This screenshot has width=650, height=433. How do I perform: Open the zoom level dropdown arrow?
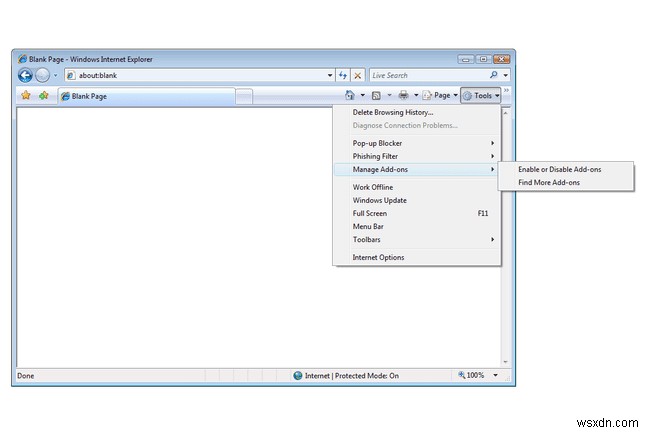(x=495, y=375)
